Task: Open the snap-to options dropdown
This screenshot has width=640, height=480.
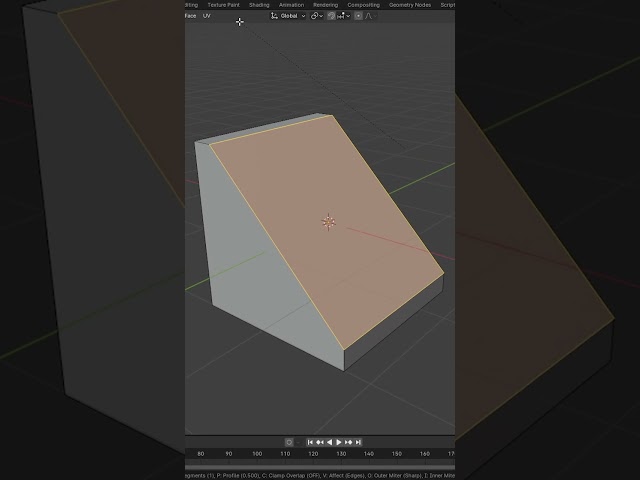Action: [344, 16]
